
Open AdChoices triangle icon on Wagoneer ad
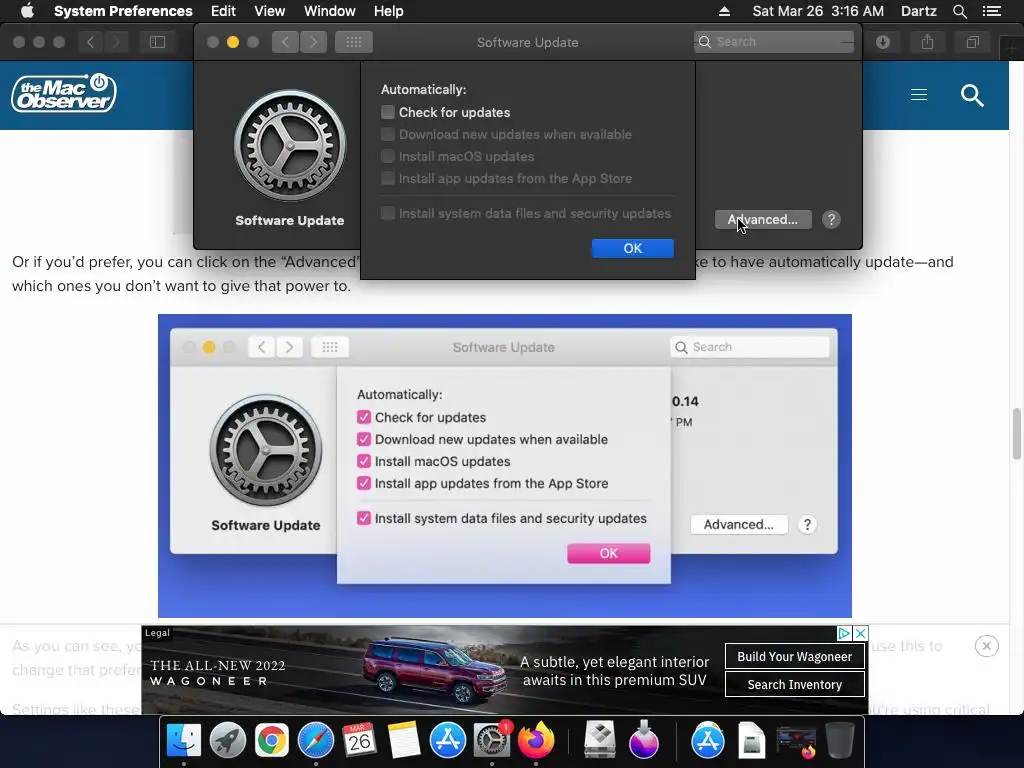pos(844,633)
